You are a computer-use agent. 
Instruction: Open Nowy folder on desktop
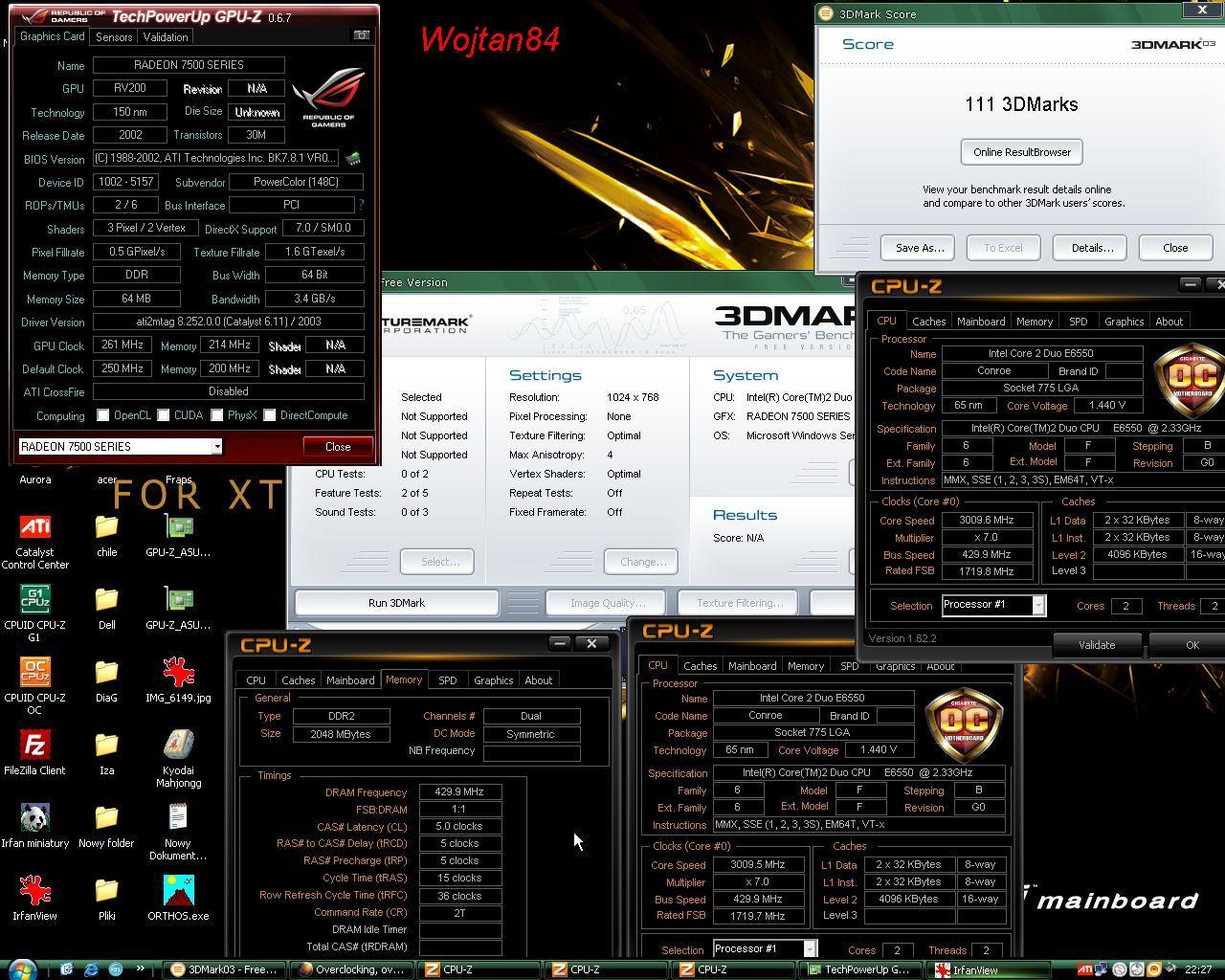tap(106, 826)
